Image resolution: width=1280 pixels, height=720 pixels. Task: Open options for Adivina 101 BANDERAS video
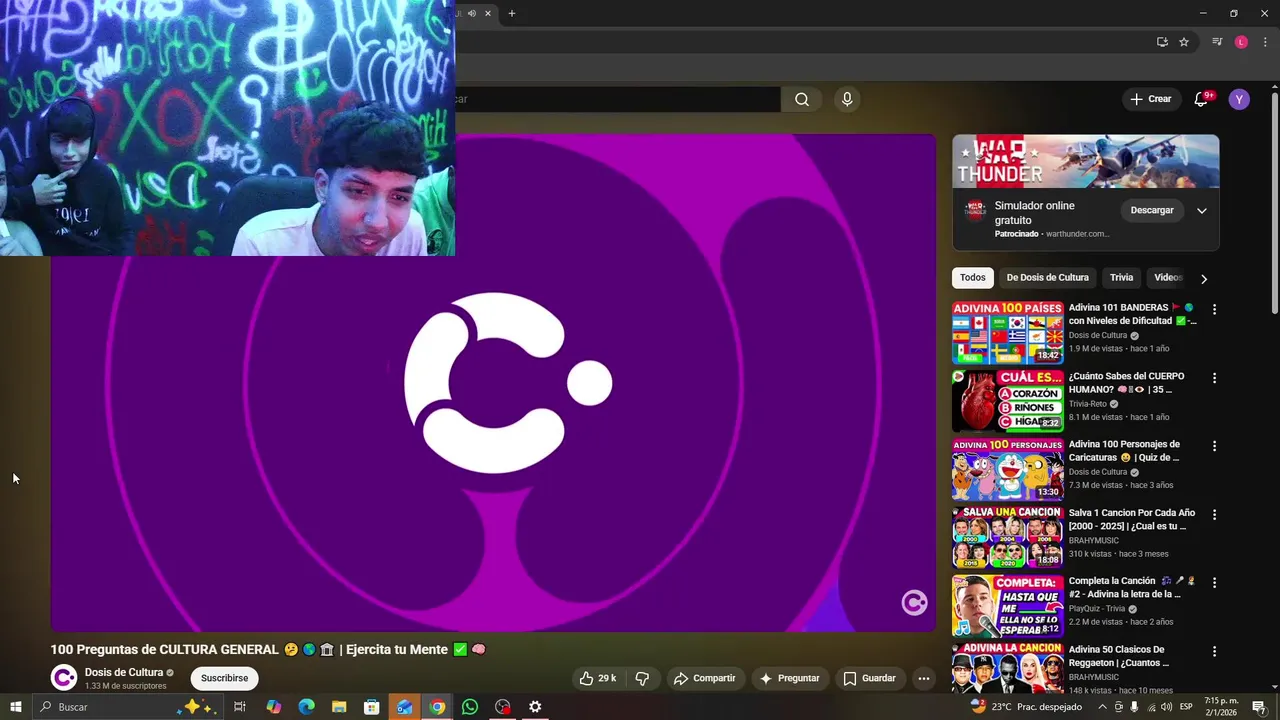1214,310
